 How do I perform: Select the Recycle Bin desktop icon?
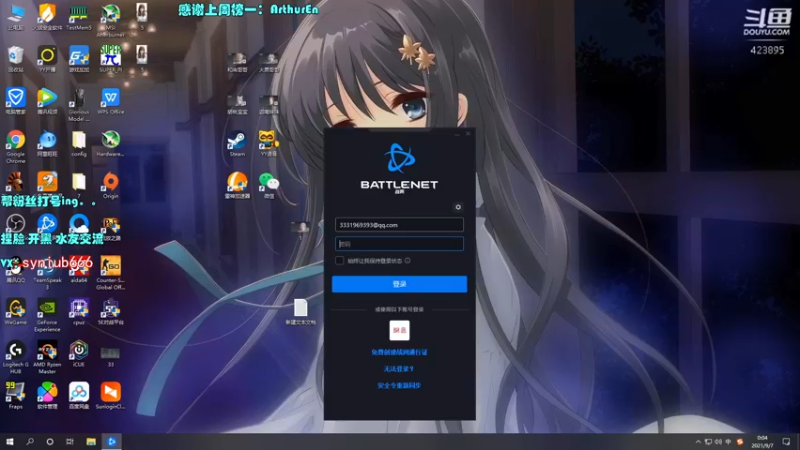pos(15,59)
